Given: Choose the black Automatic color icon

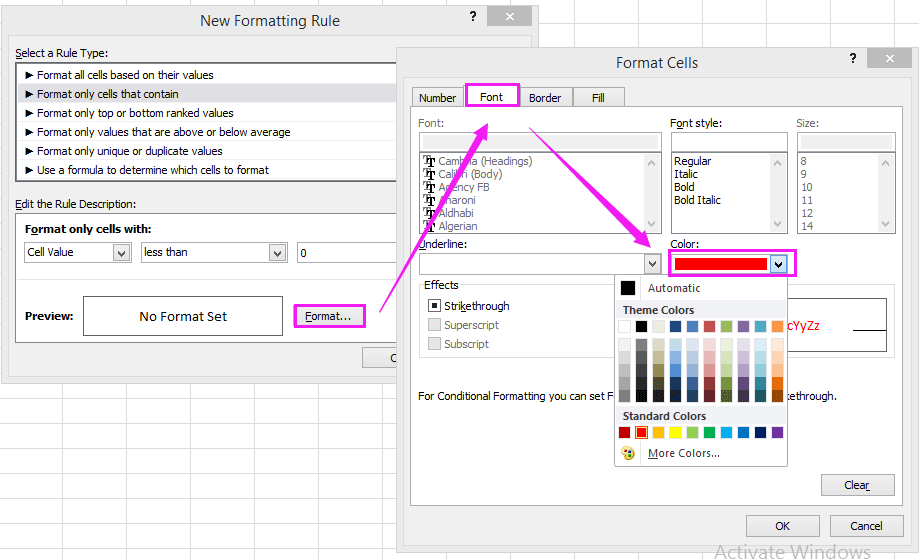Looking at the screenshot, I should (628, 288).
